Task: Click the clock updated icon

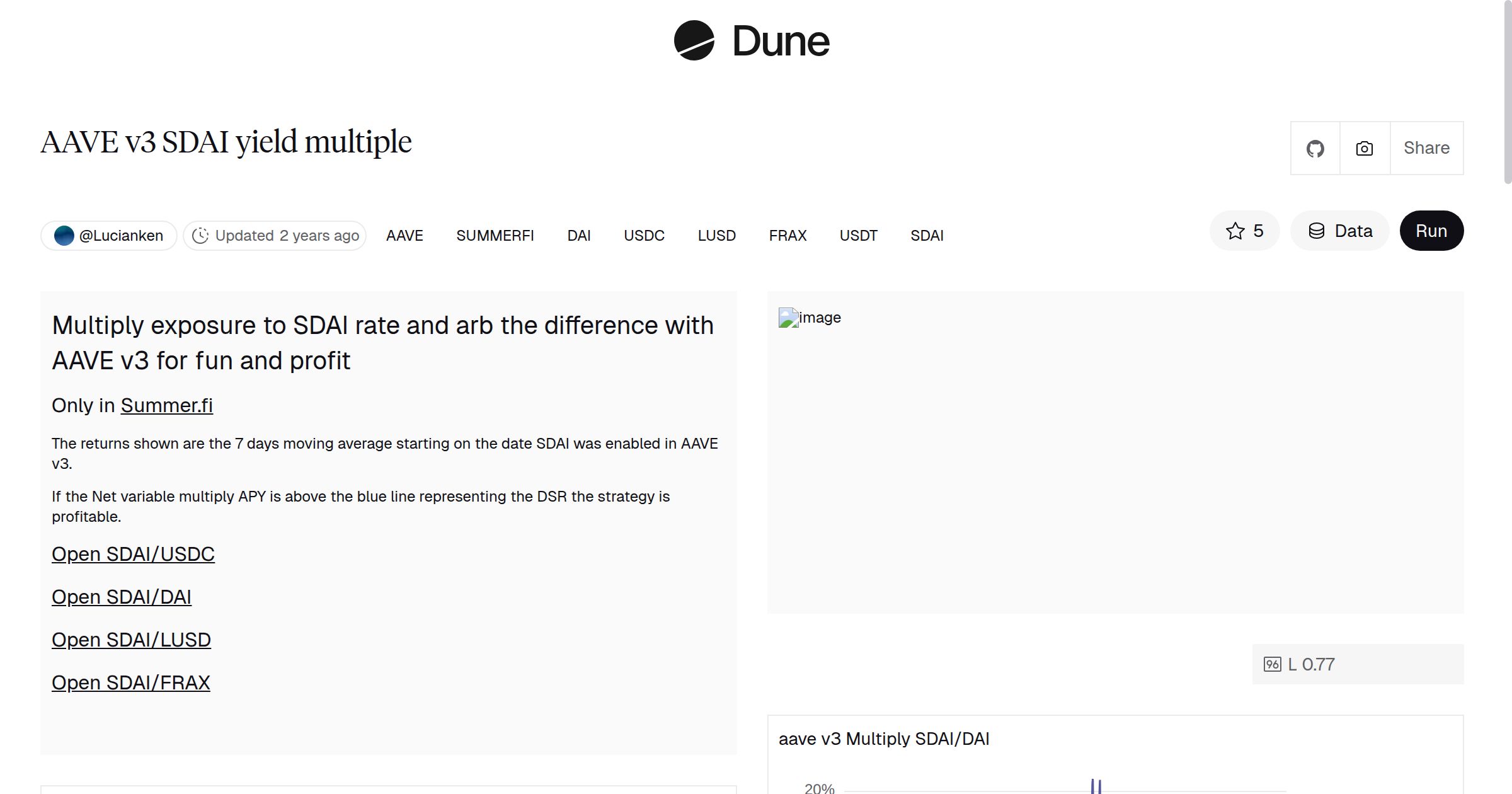Action: click(200, 236)
